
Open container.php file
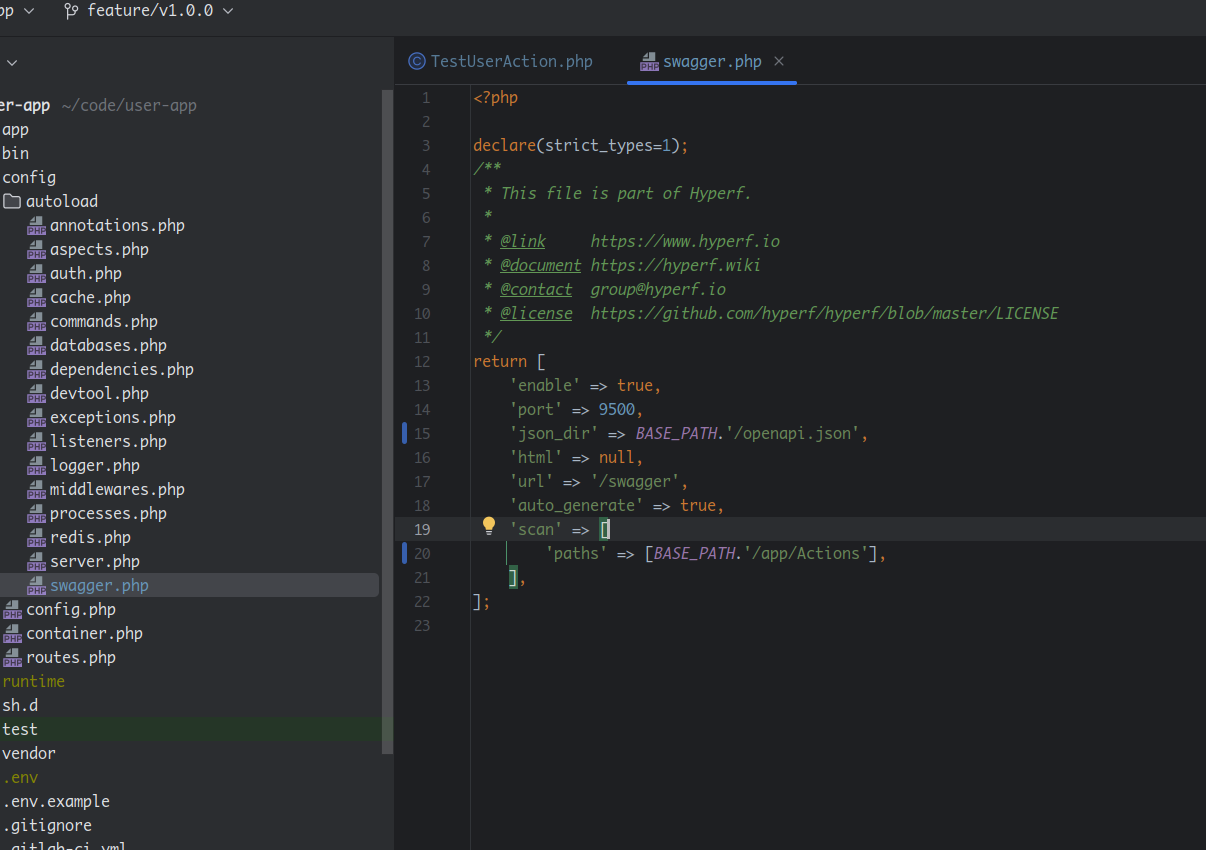click(84, 633)
